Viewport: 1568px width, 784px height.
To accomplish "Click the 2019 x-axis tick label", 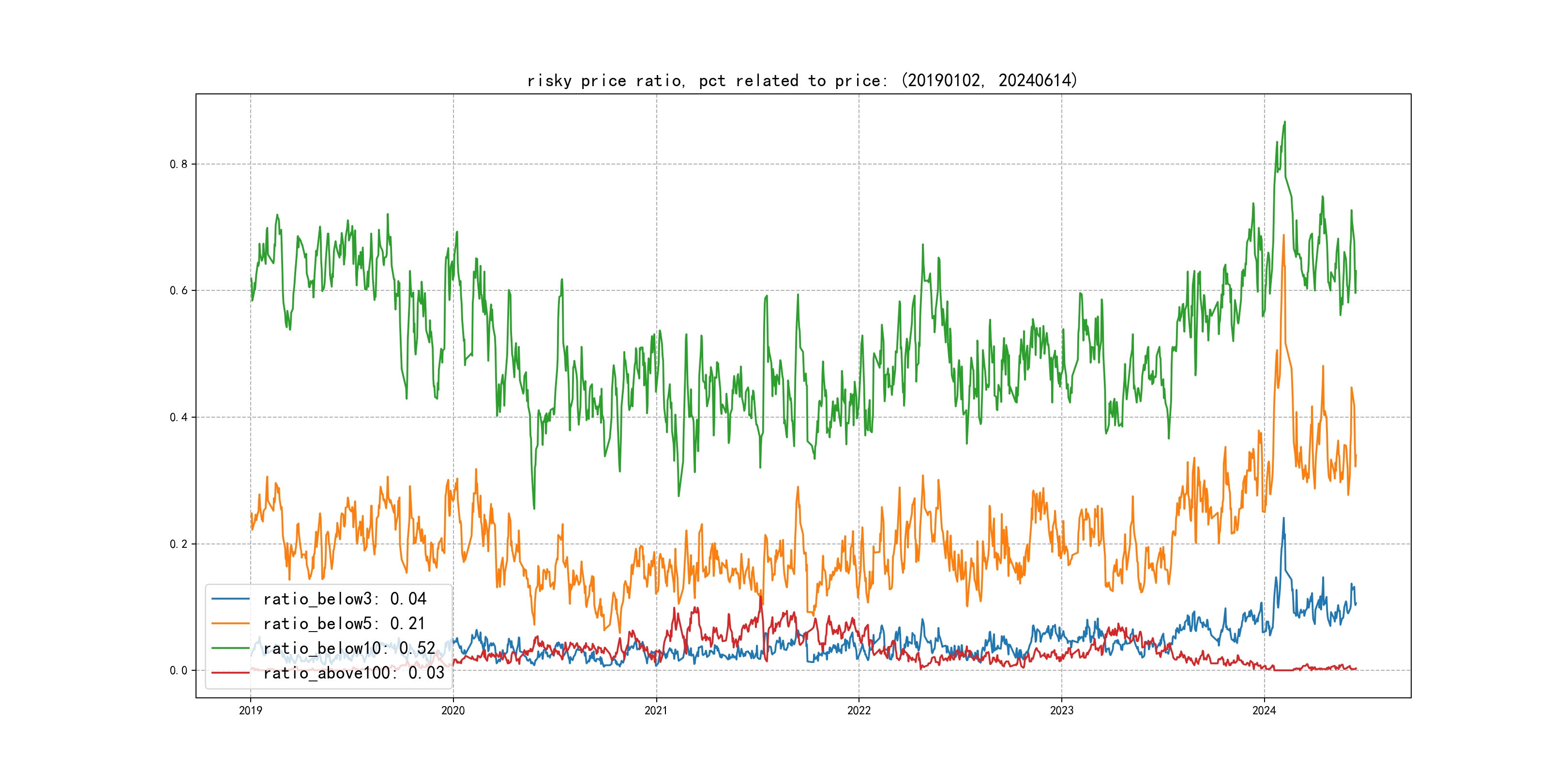I will [x=250, y=710].
